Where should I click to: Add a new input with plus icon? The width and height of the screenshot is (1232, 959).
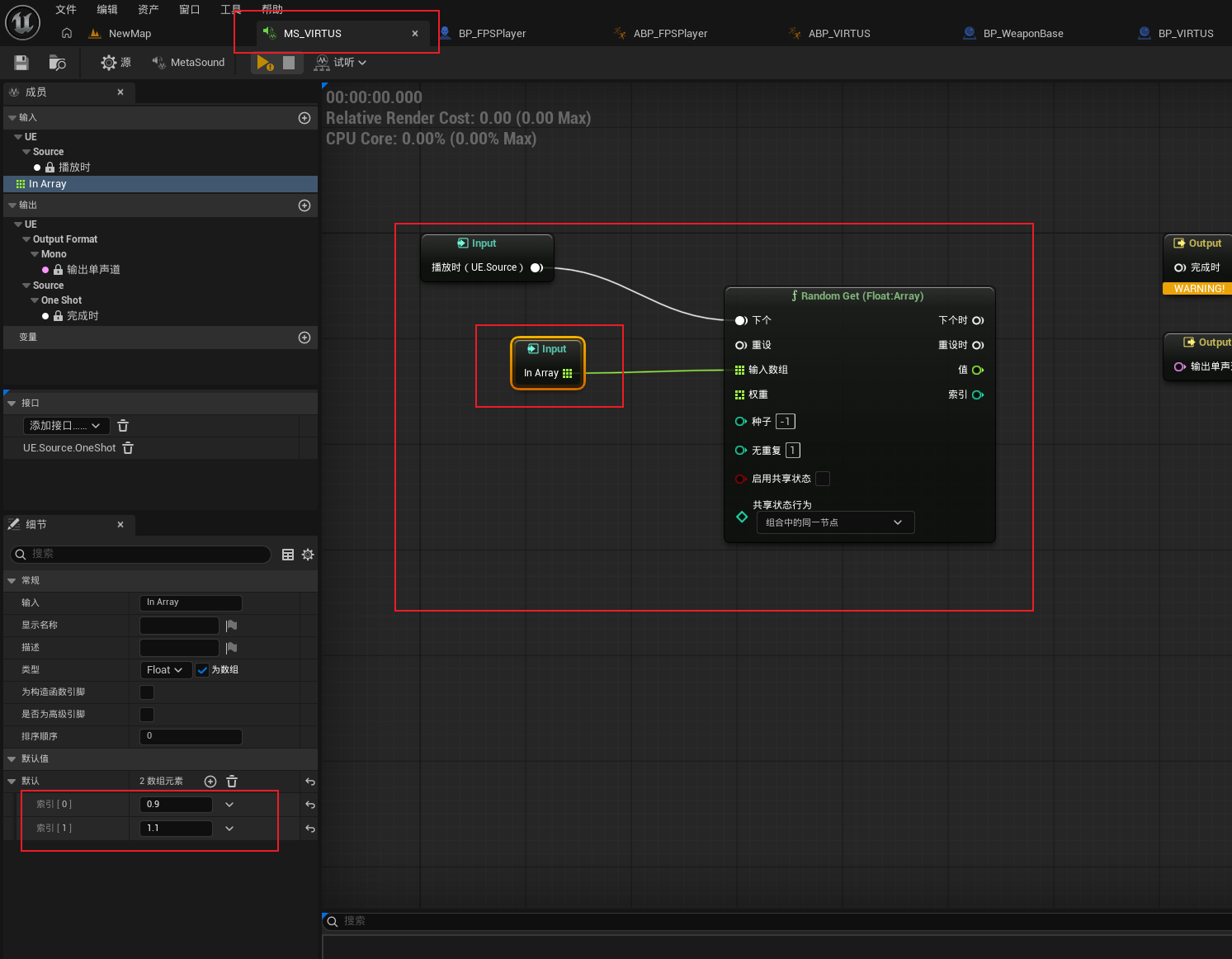click(304, 118)
